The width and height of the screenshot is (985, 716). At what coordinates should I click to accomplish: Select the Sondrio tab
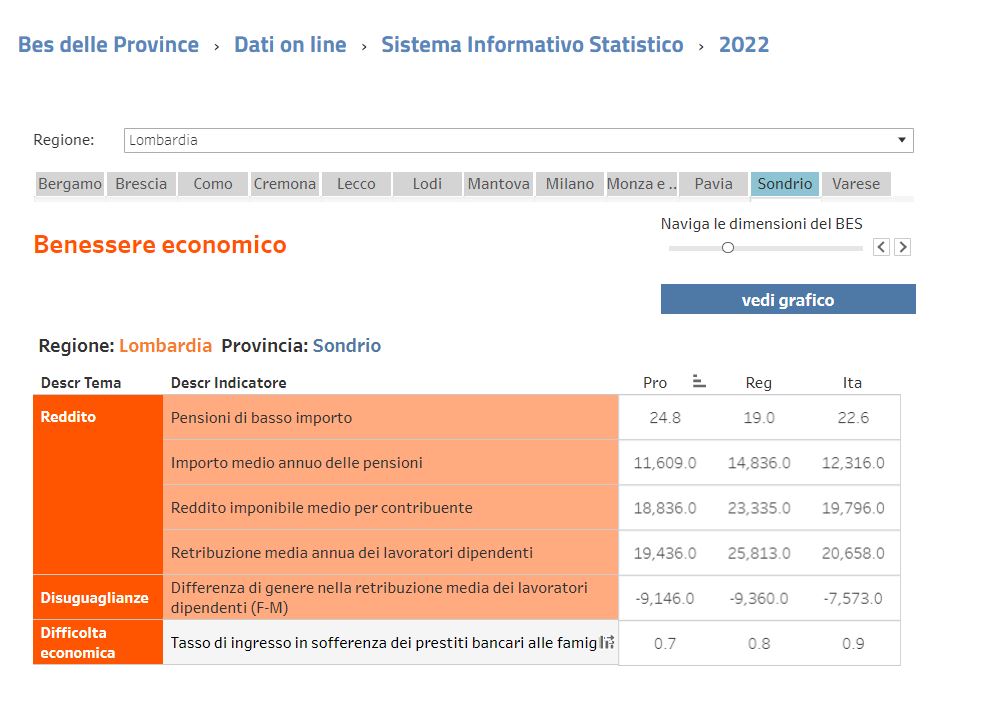pos(785,184)
